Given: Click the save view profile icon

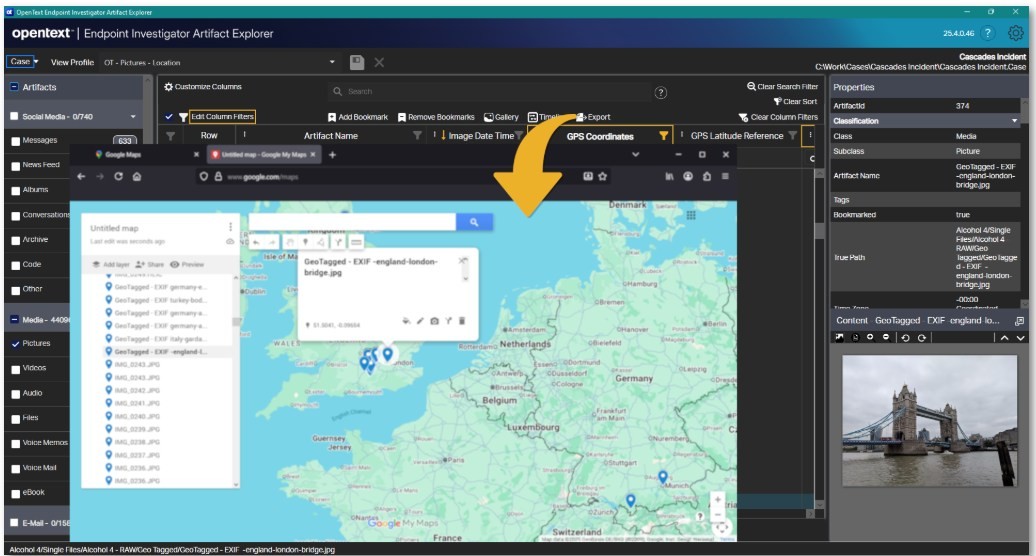Looking at the screenshot, I should pyautogui.click(x=357, y=62).
